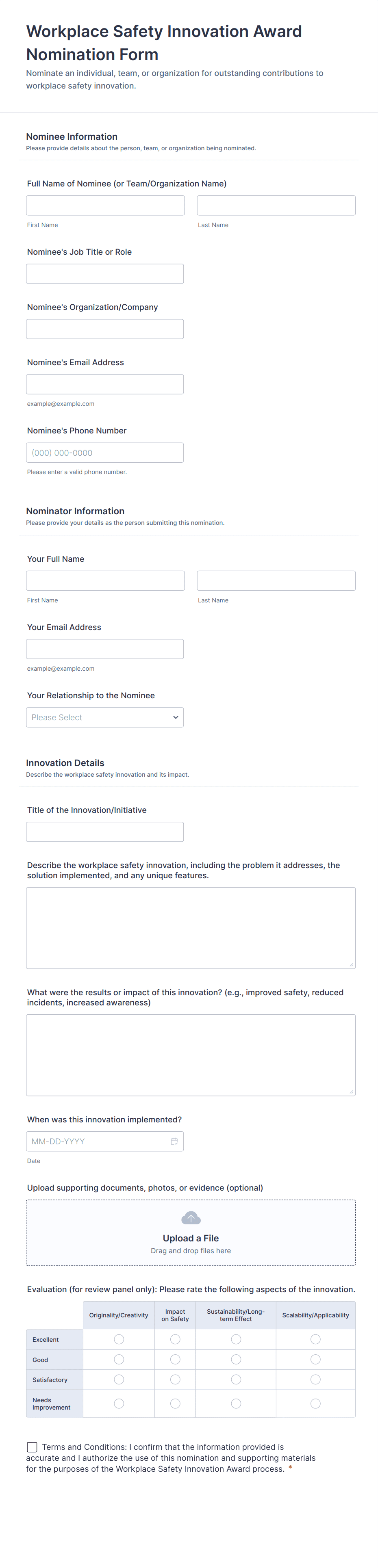Click the calendar icon in date field
The width and height of the screenshot is (378, 1568).
pos(174,1141)
